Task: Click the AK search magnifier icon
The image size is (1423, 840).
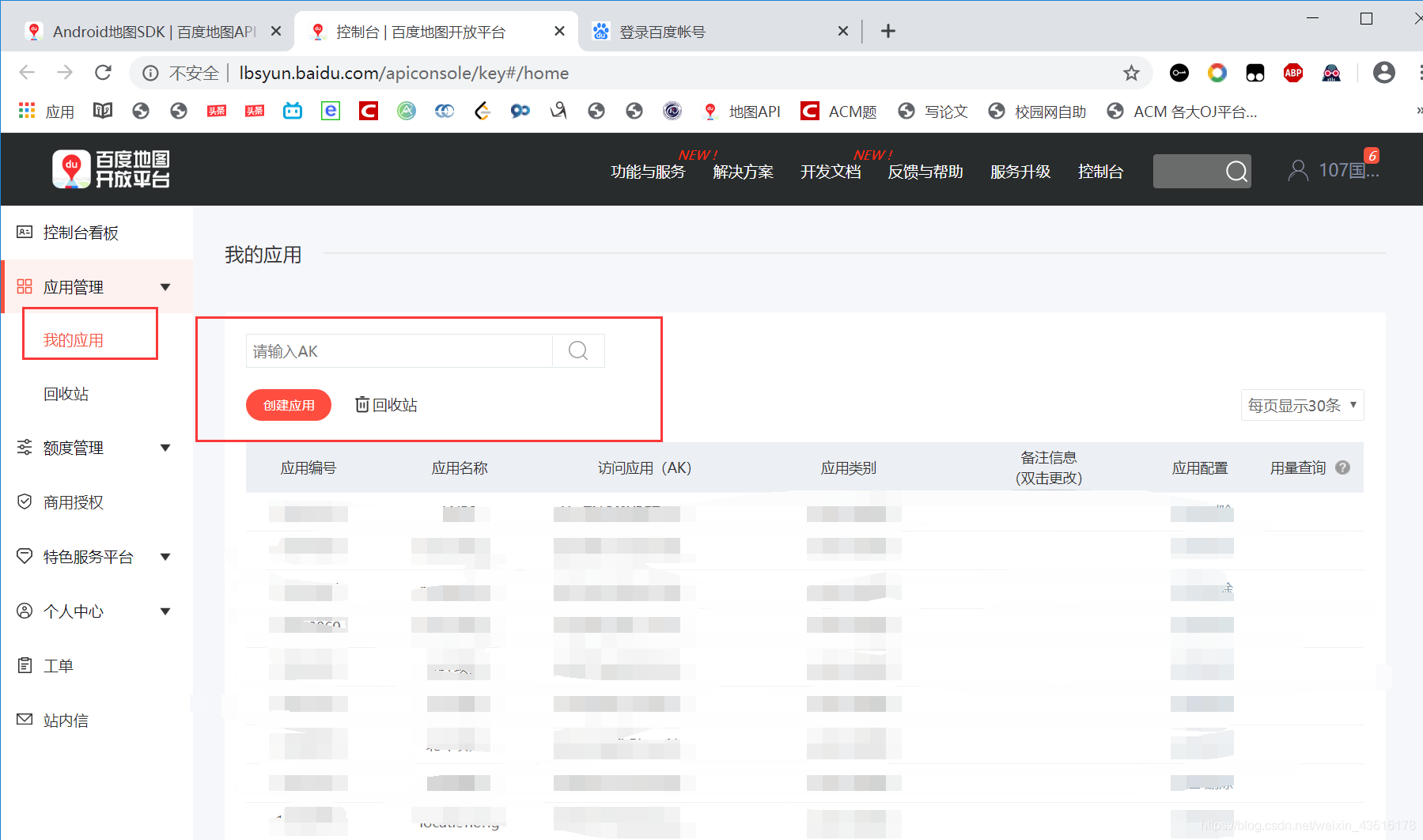Action: [x=577, y=350]
